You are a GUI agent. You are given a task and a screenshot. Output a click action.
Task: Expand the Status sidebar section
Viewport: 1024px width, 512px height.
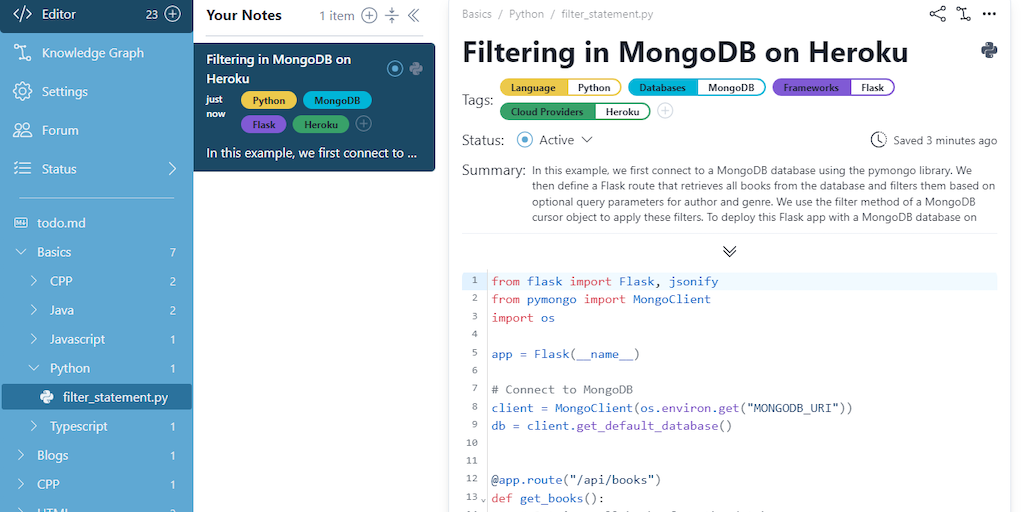(172, 168)
